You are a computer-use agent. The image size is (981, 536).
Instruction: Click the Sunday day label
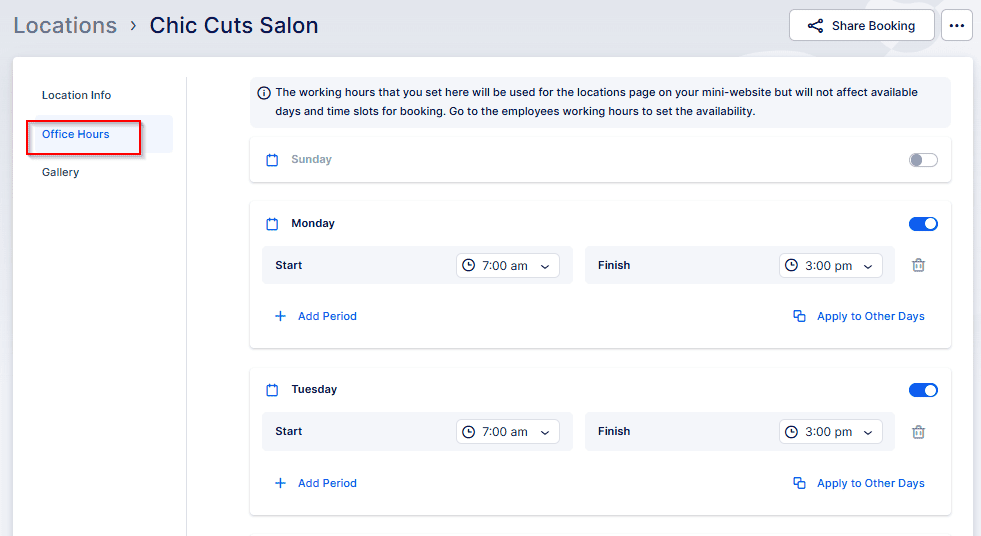pyautogui.click(x=311, y=159)
